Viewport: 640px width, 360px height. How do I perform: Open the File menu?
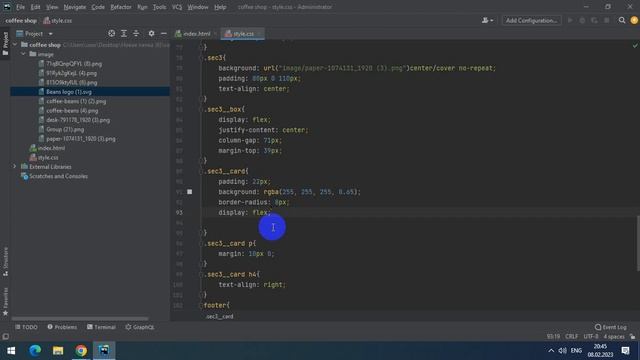(x=20, y=7)
